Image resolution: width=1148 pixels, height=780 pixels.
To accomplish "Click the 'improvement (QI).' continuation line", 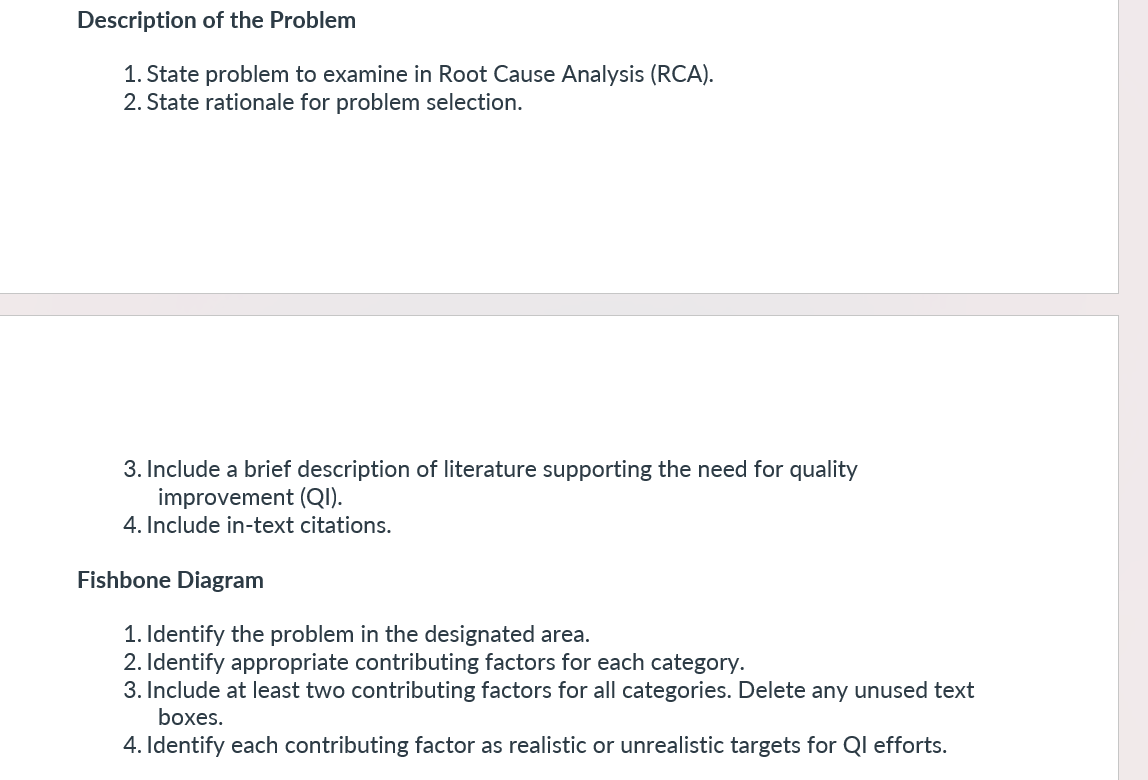I will pos(250,497).
